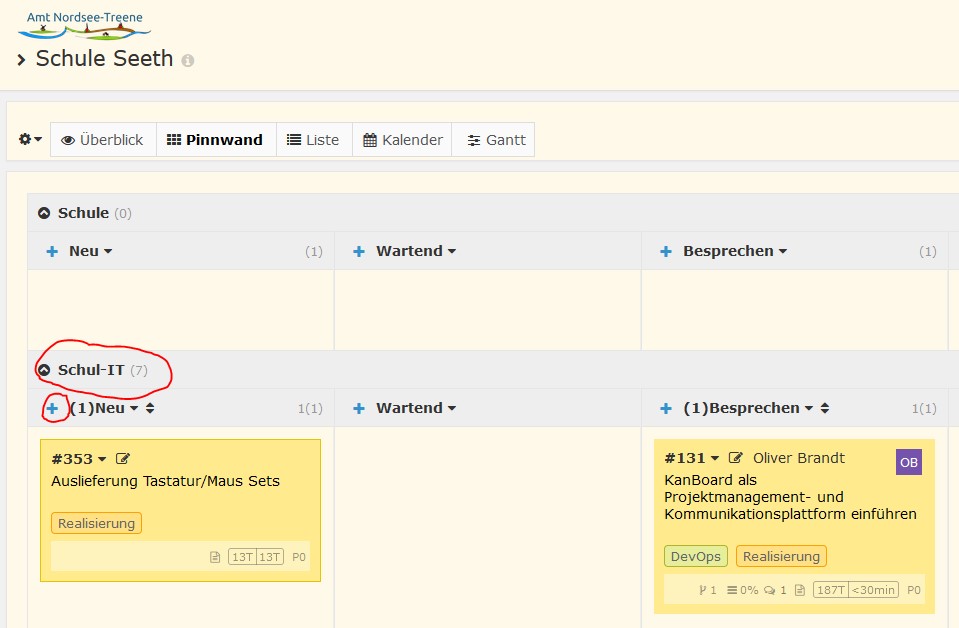The image size is (959, 628).
Task: Add task in Schul-IT Neu column
Action: point(52,408)
